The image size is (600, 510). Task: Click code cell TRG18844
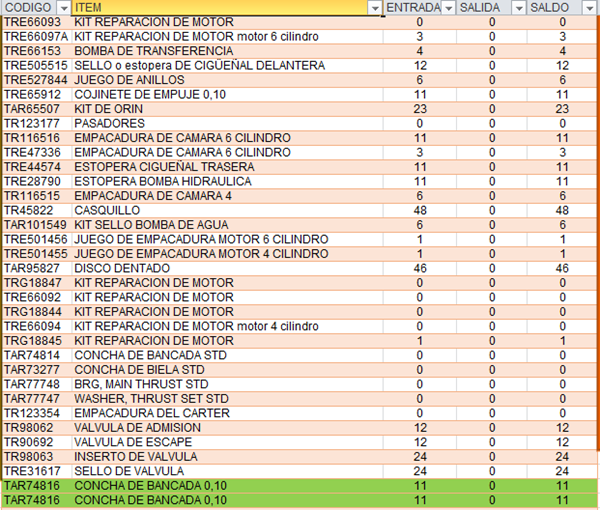tap(37, 312)
